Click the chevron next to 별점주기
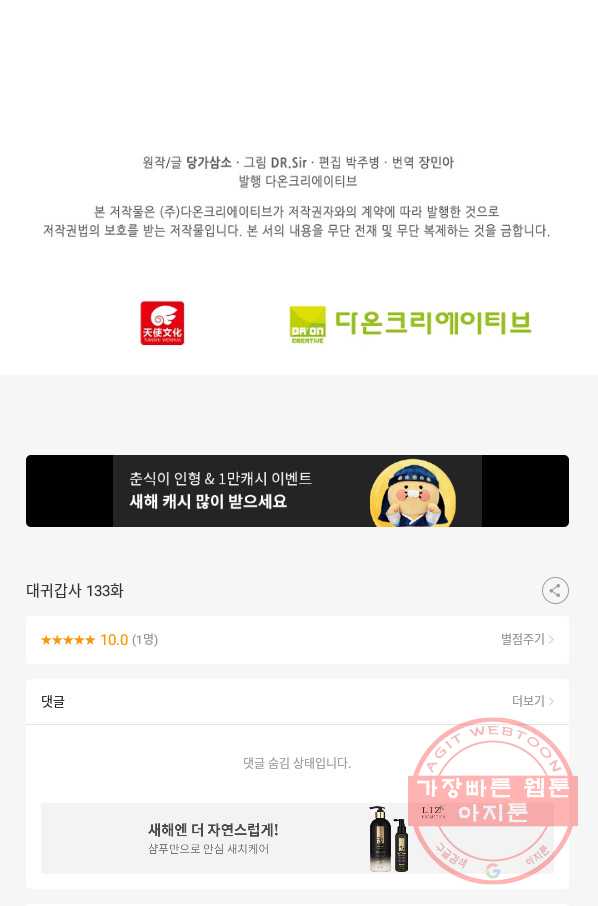 coord(551,639)
